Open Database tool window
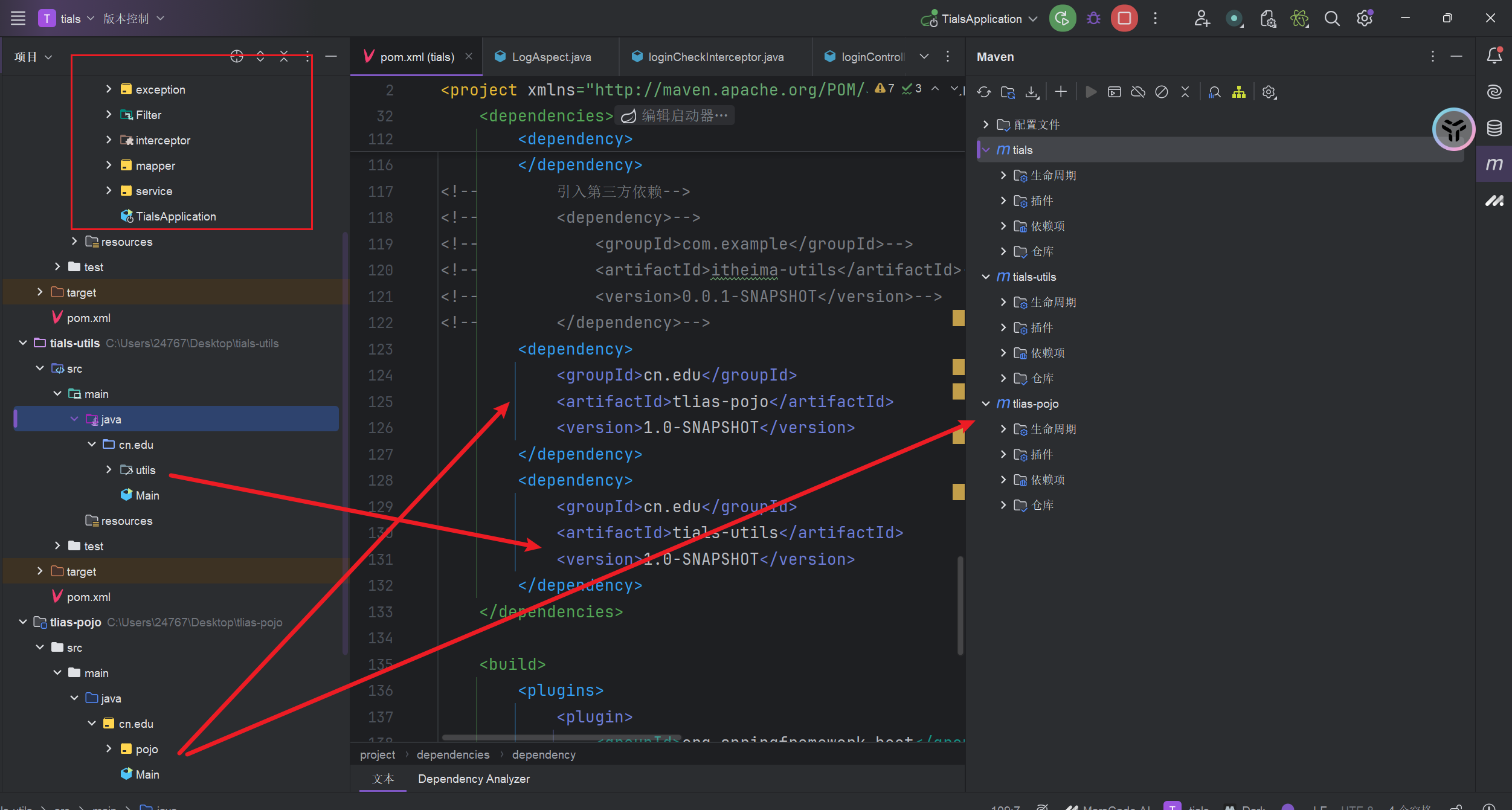Image resolution: width=1512 pixels, height=810 pixels. coord(1494,128)
